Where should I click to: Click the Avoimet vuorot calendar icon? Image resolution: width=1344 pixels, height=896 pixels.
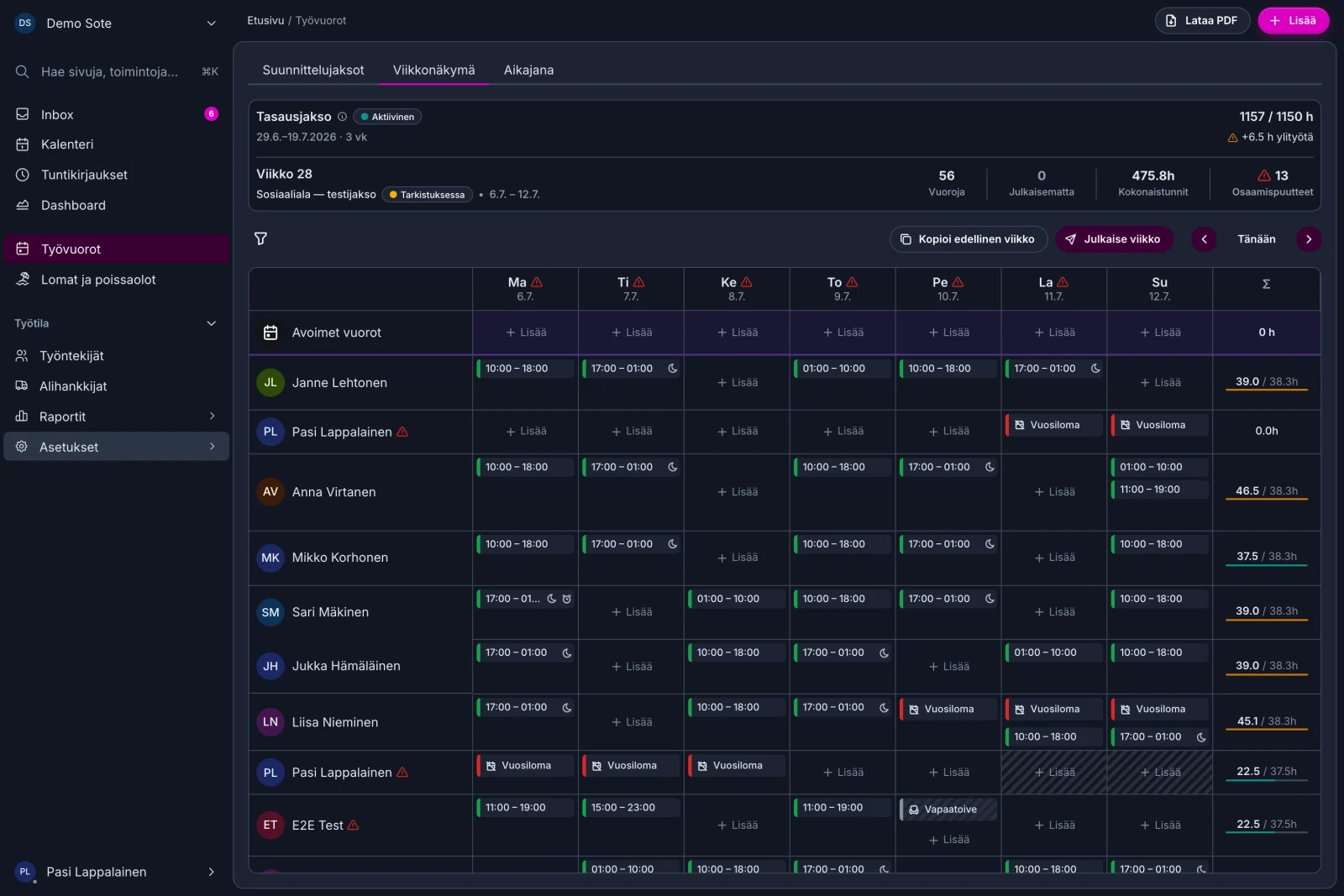tap(270, 333)
